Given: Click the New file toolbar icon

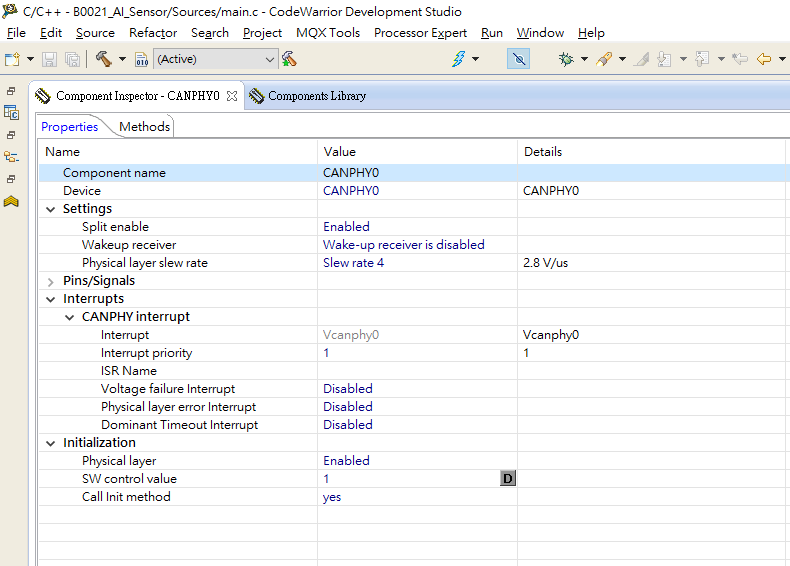Looking at the screenshot, I should click(12, 59).
